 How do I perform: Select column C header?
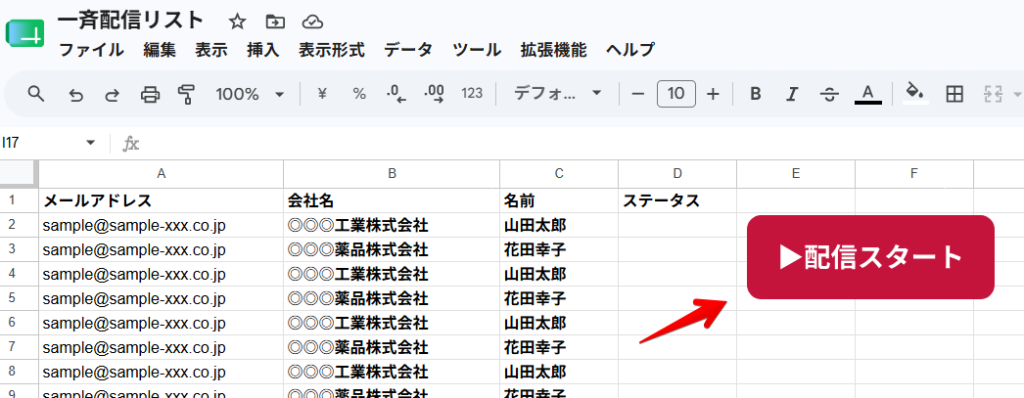point(559,173)
